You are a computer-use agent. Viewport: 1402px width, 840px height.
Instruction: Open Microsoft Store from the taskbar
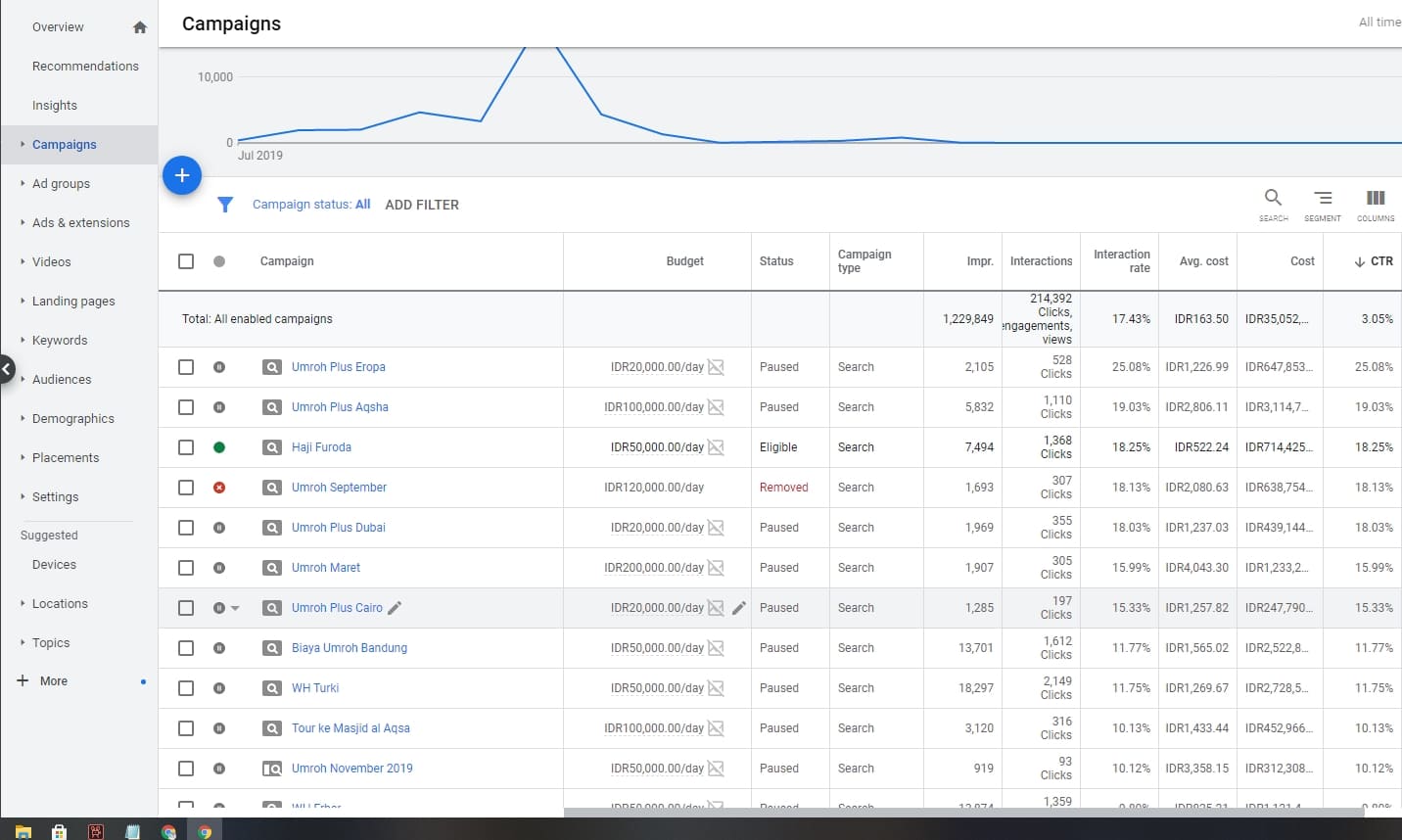(x=59, y=831)
